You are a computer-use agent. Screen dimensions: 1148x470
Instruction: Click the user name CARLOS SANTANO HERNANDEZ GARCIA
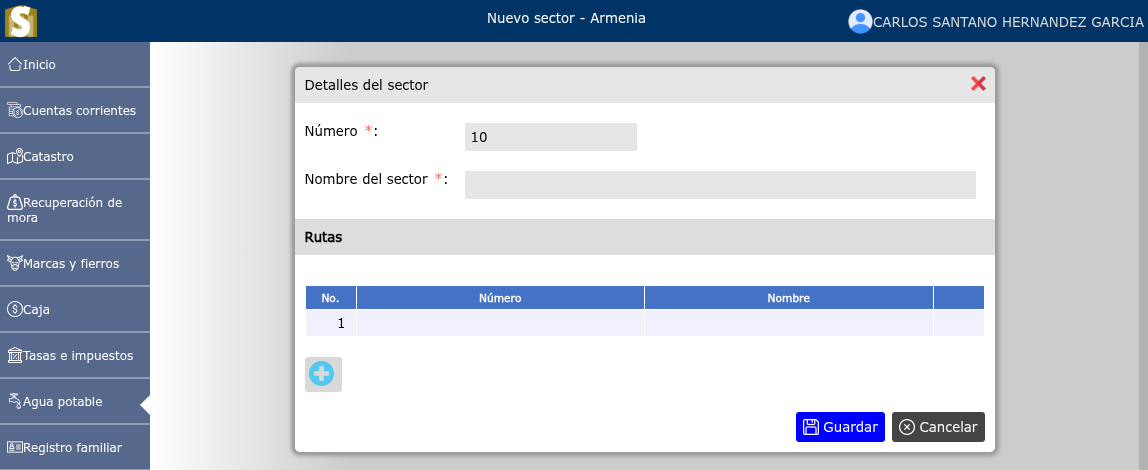1008,22
